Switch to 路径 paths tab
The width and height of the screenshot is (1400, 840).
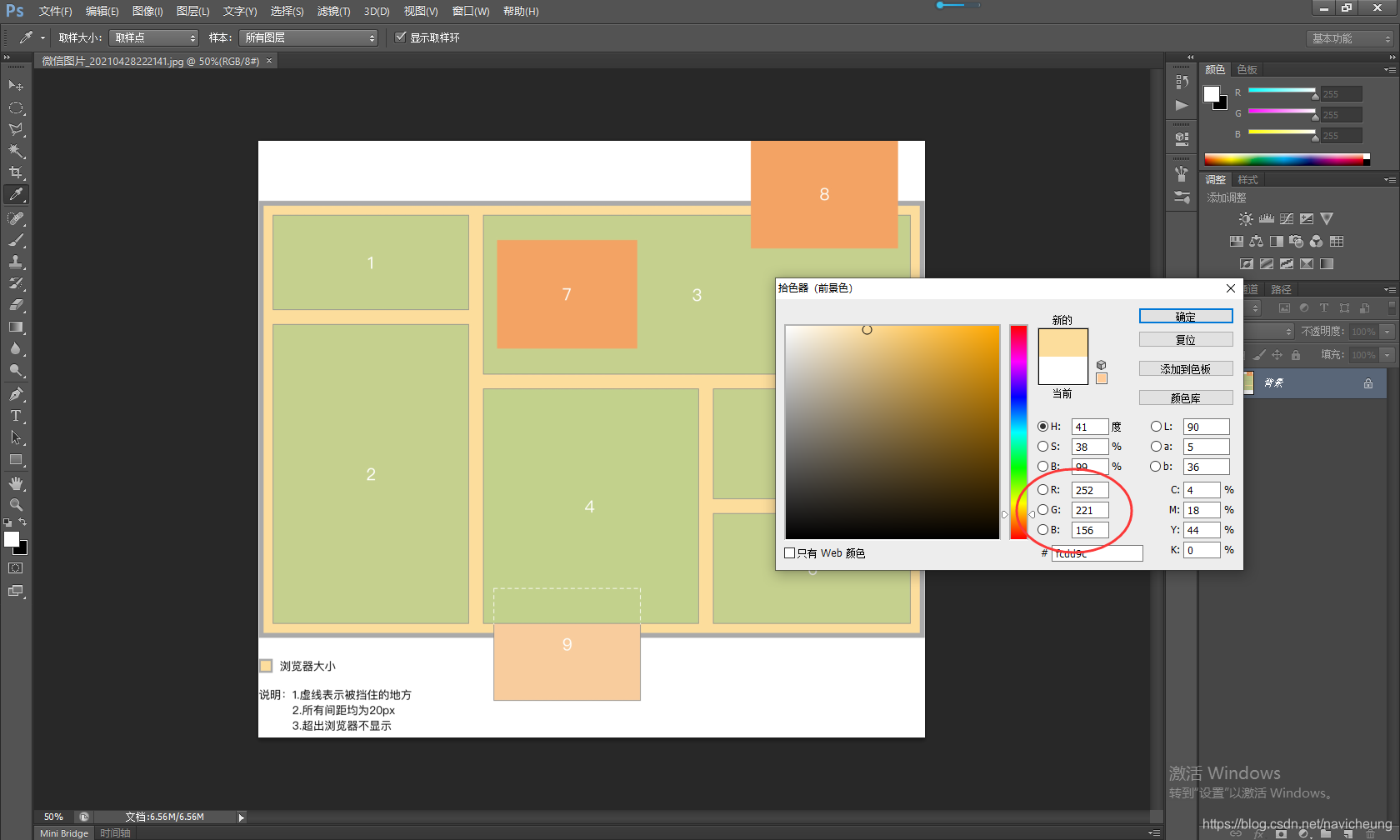1281,289
